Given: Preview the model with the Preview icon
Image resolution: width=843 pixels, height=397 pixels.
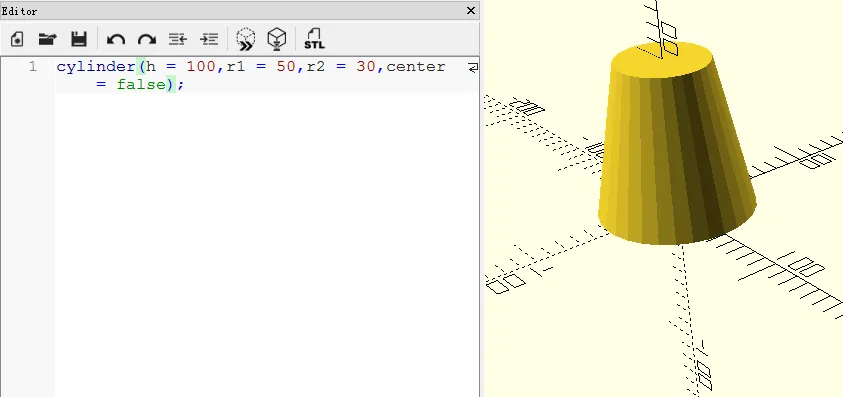Looking at the screenshot, I should coord(246,39).
